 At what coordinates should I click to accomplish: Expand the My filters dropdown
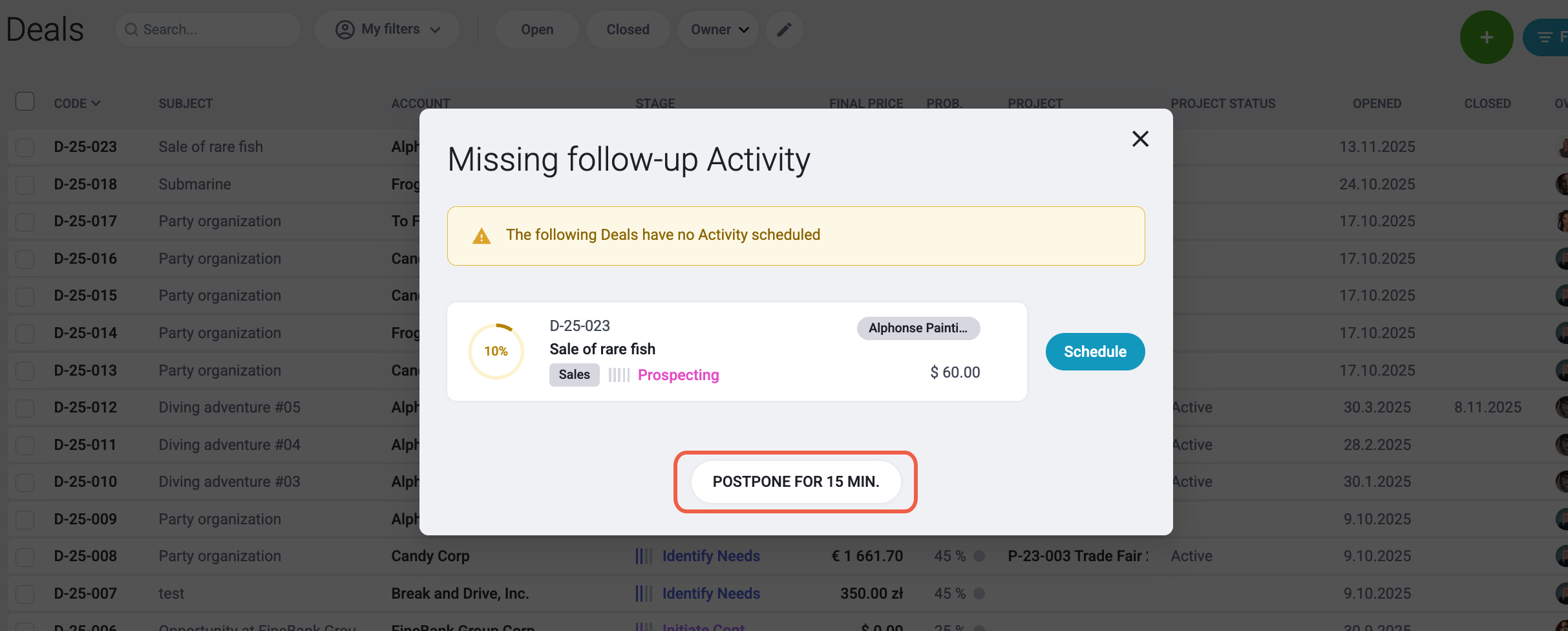tap(387, 30)
